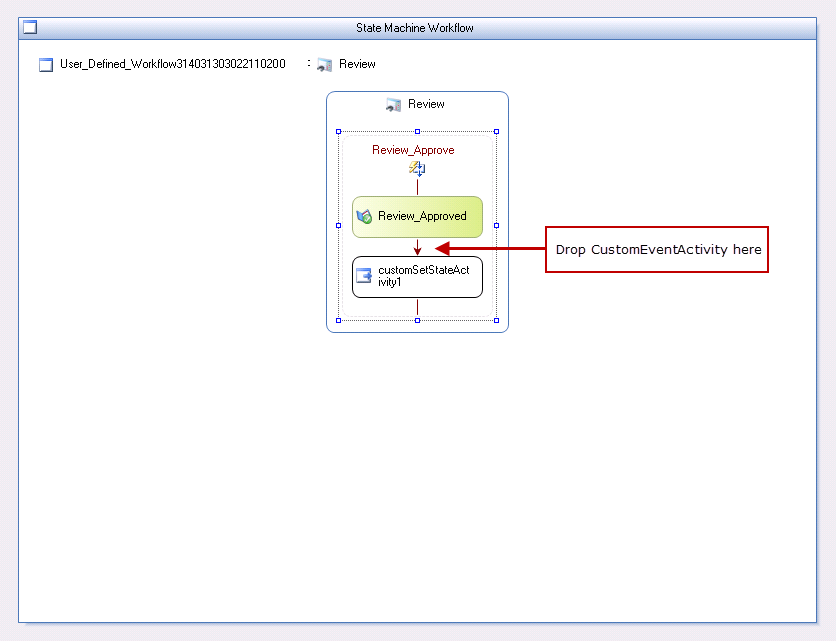Viewport: 836px width, 641px height.
Task: Click the Review state icon in the breadcrumb
Action: coord(324,65)
